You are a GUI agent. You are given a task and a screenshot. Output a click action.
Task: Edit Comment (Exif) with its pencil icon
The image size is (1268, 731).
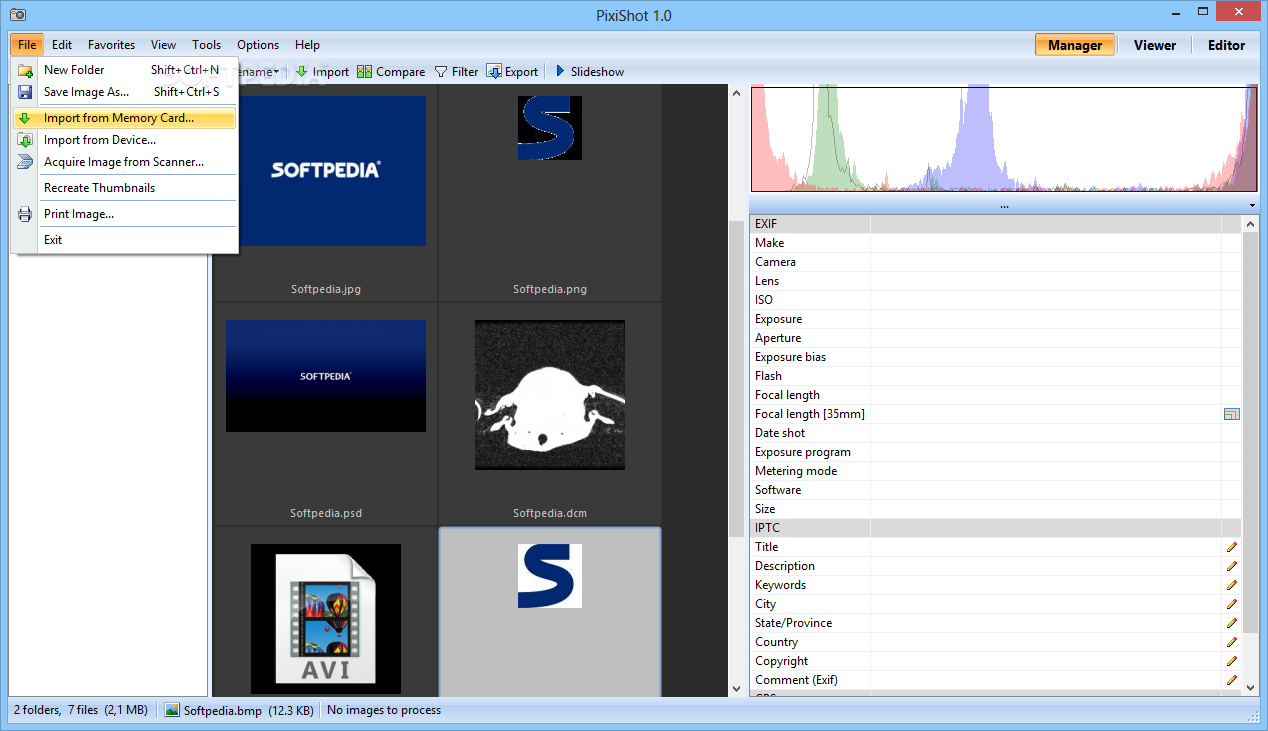[x=1232, y=680]
